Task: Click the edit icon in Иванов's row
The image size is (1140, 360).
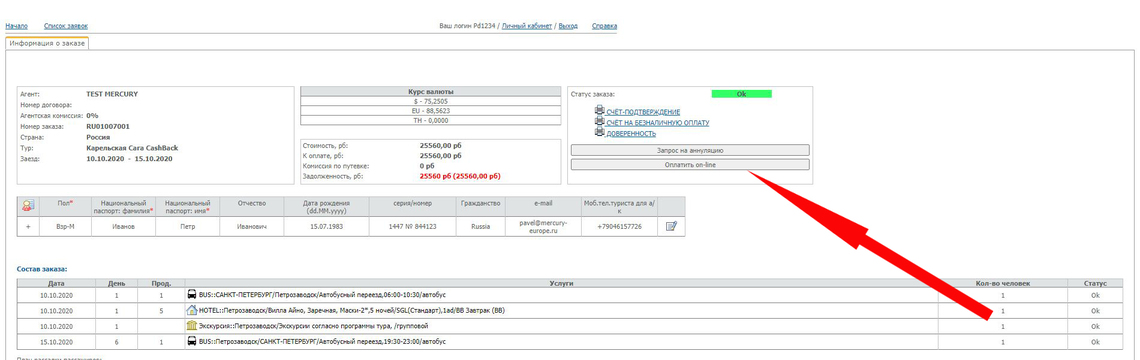Action: [x=672, y=226]
